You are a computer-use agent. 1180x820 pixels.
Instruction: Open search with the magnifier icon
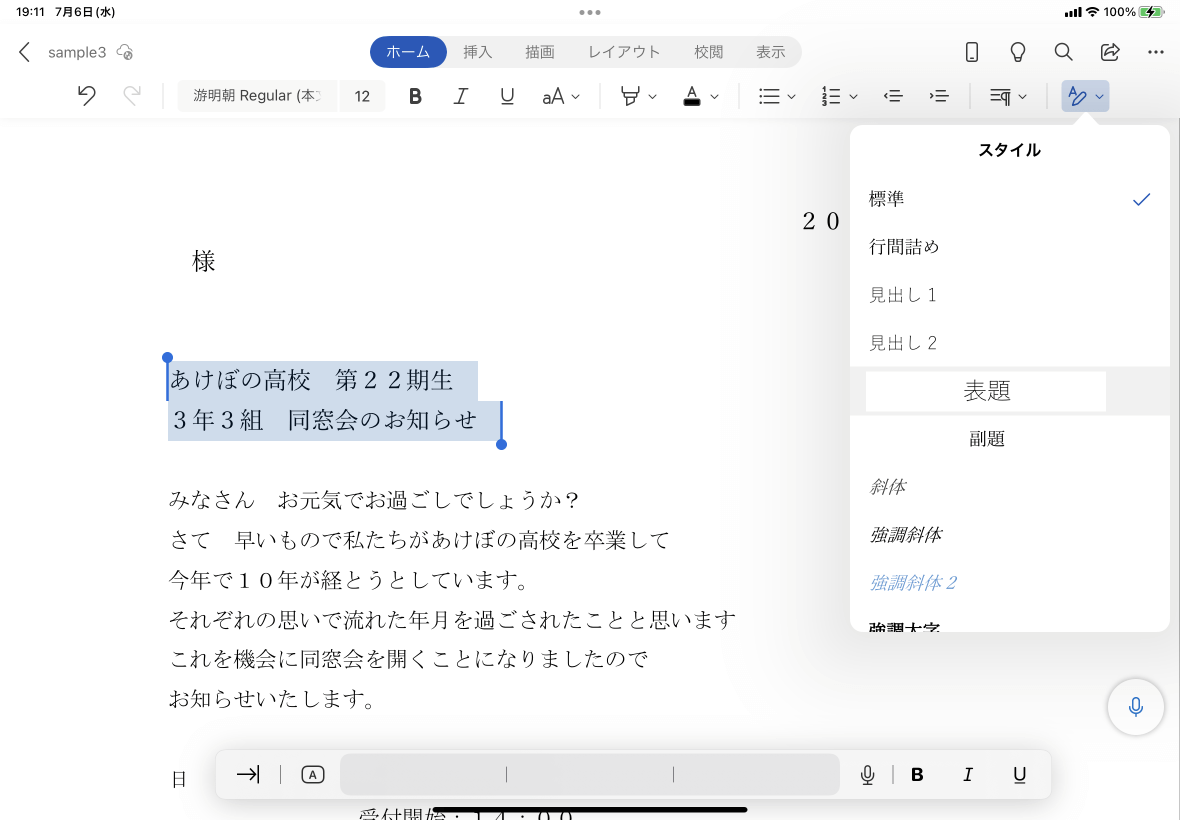(x=1063, y=52)
